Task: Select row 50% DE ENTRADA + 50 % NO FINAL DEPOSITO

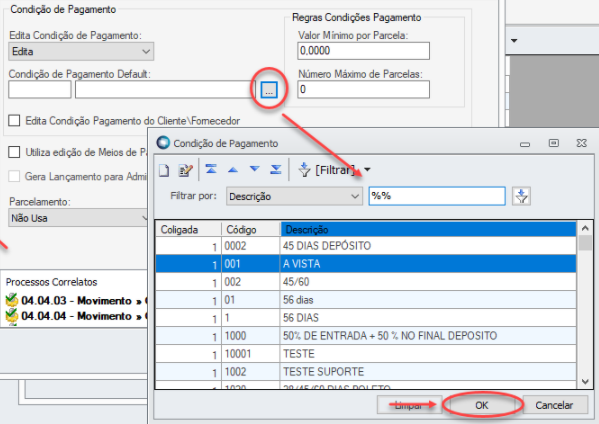Action: (366, 335)
